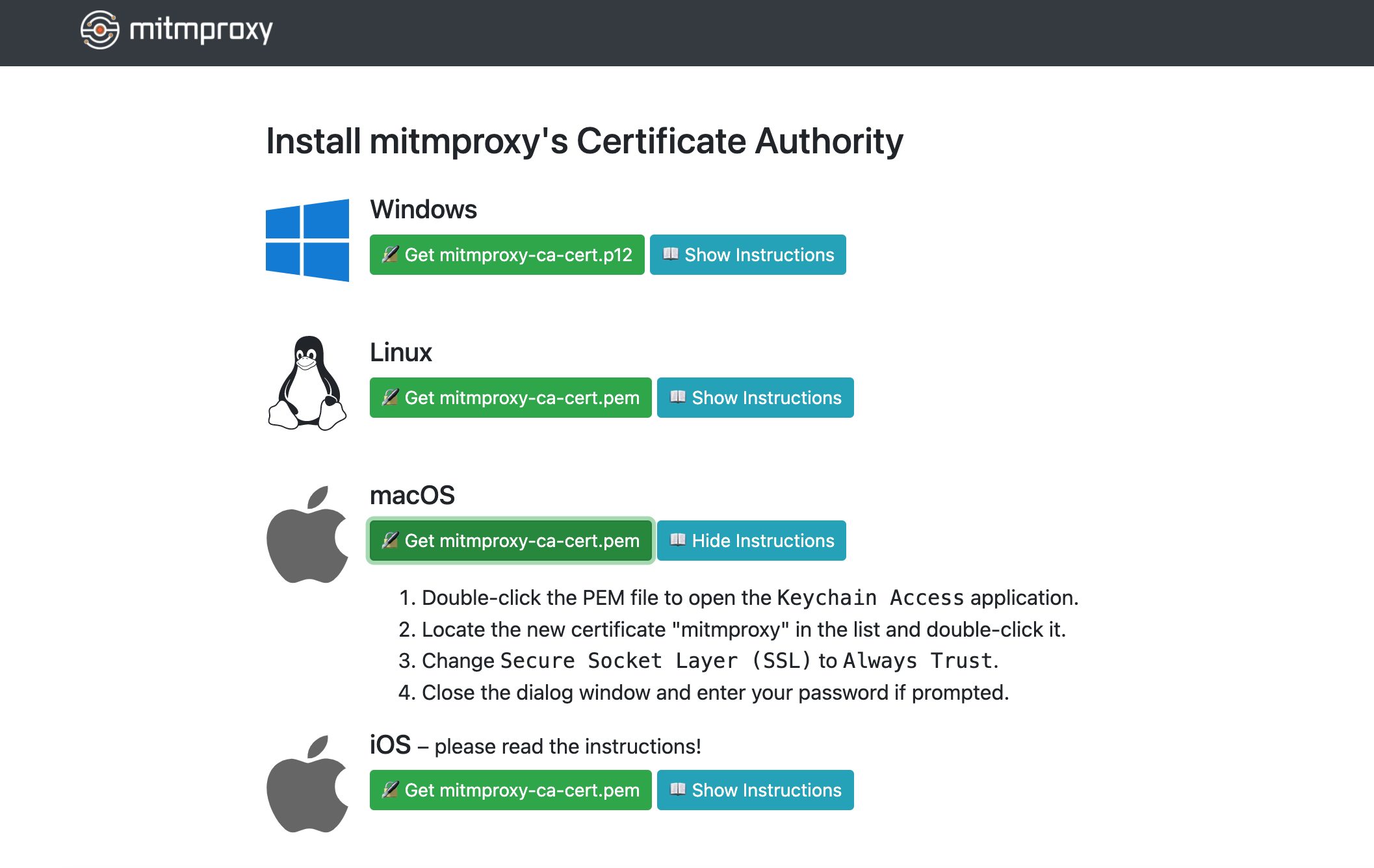Image resolution: width=1374 pixels, height=868 pixels.
Task: Download mitmproxy-ca-cert.pem for iOS
Action: (x=510, y=790)
